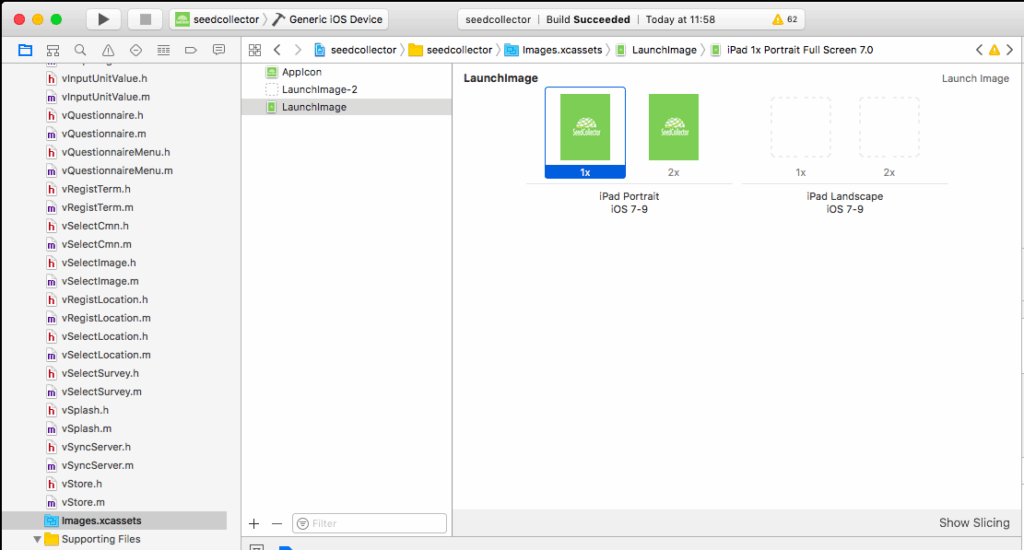Click the Show Slicing button

(x=974, y=522)
